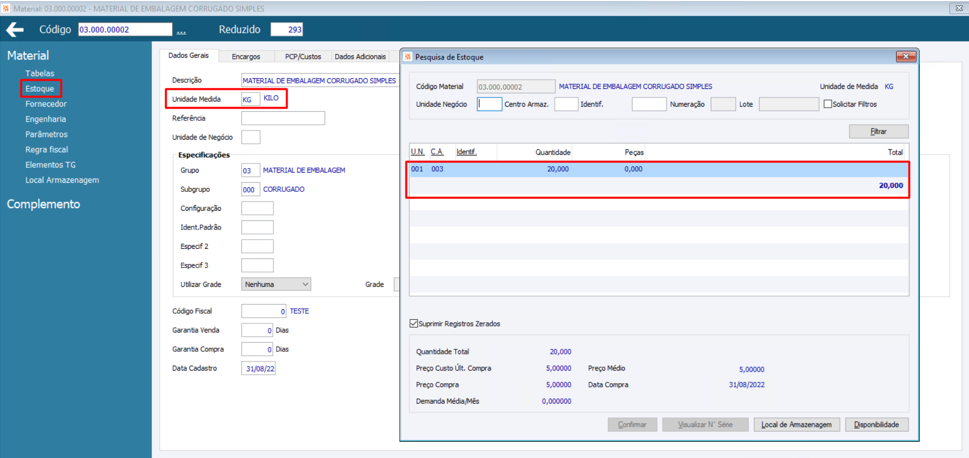Open the code lookup ellipsis next to Código
Screen dimensions: 969x458
coord(180,31)
